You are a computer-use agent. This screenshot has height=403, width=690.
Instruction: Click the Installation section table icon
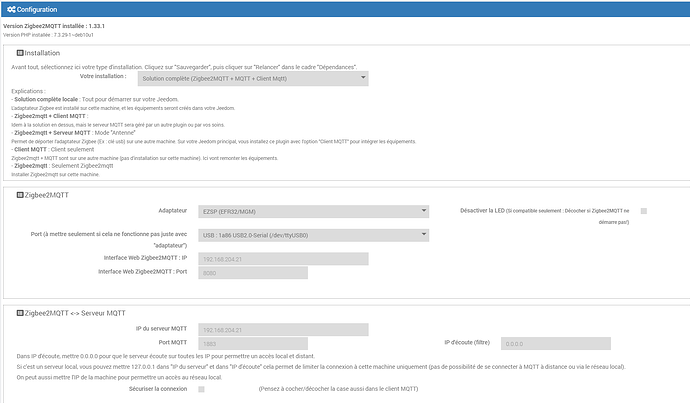20,53
